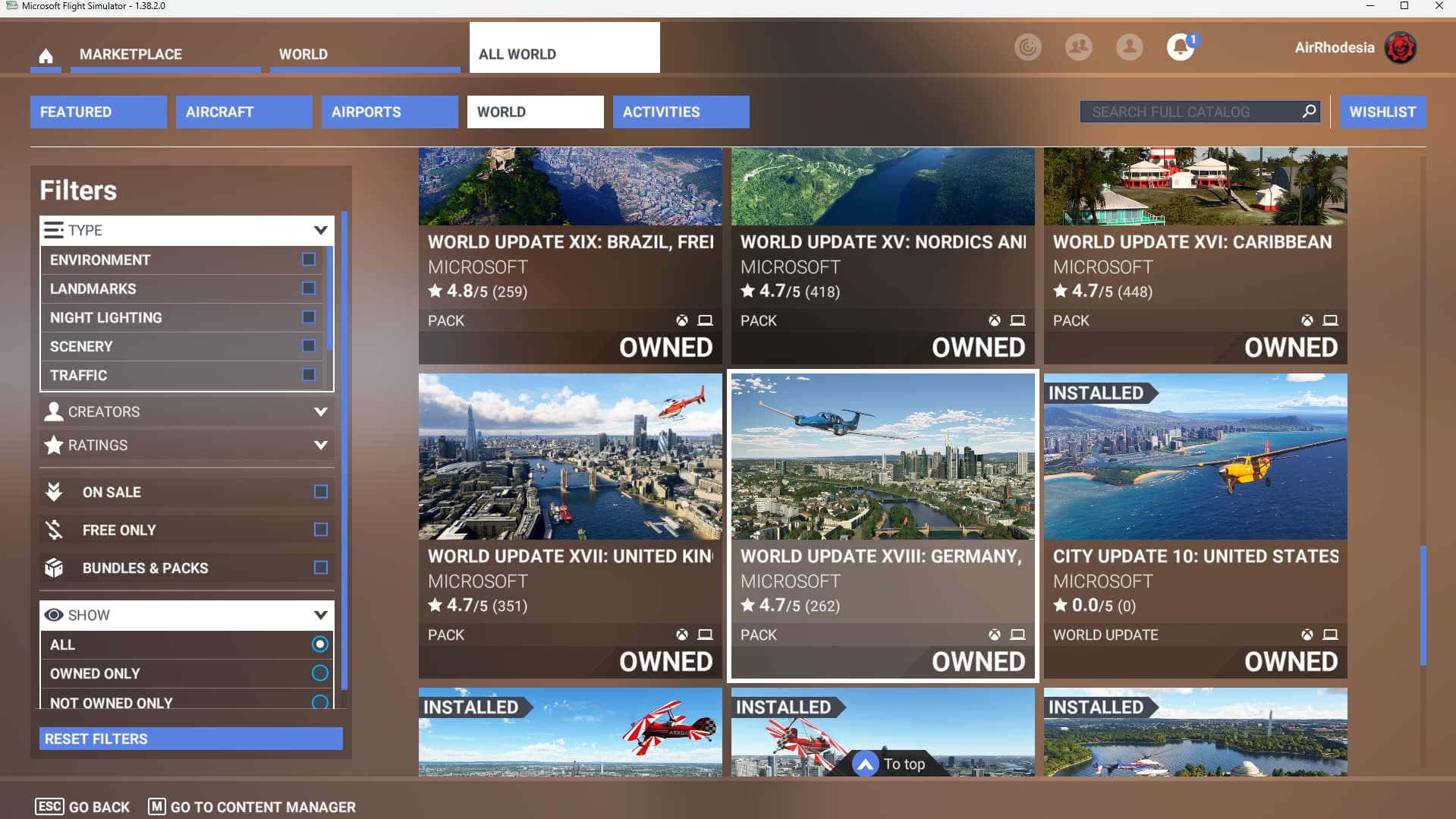1456x819 pixels.
Task: Click the Type list scrollbar handle
Action: tap(329, 298)
